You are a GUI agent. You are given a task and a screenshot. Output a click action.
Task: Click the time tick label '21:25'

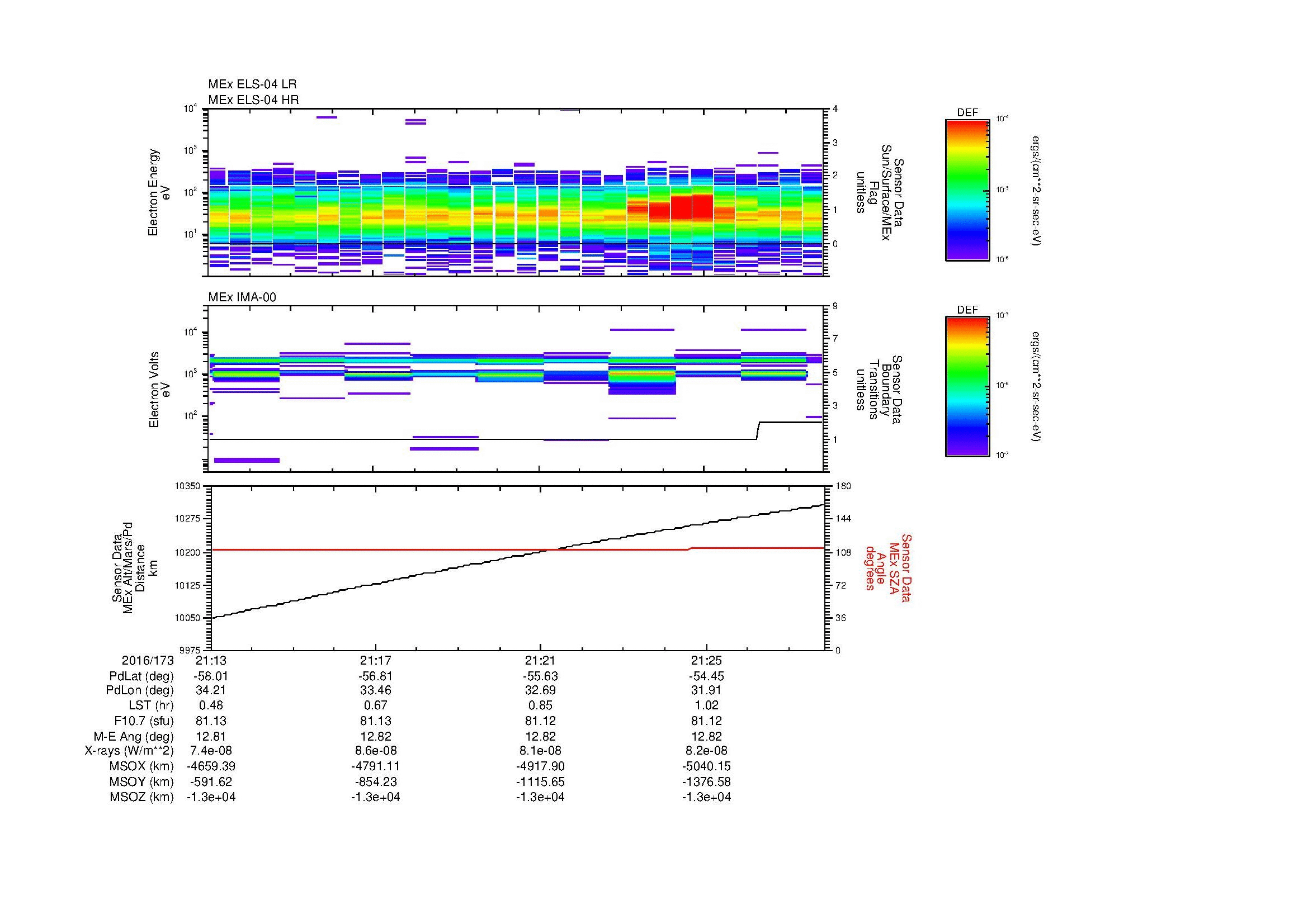(706, 660)
